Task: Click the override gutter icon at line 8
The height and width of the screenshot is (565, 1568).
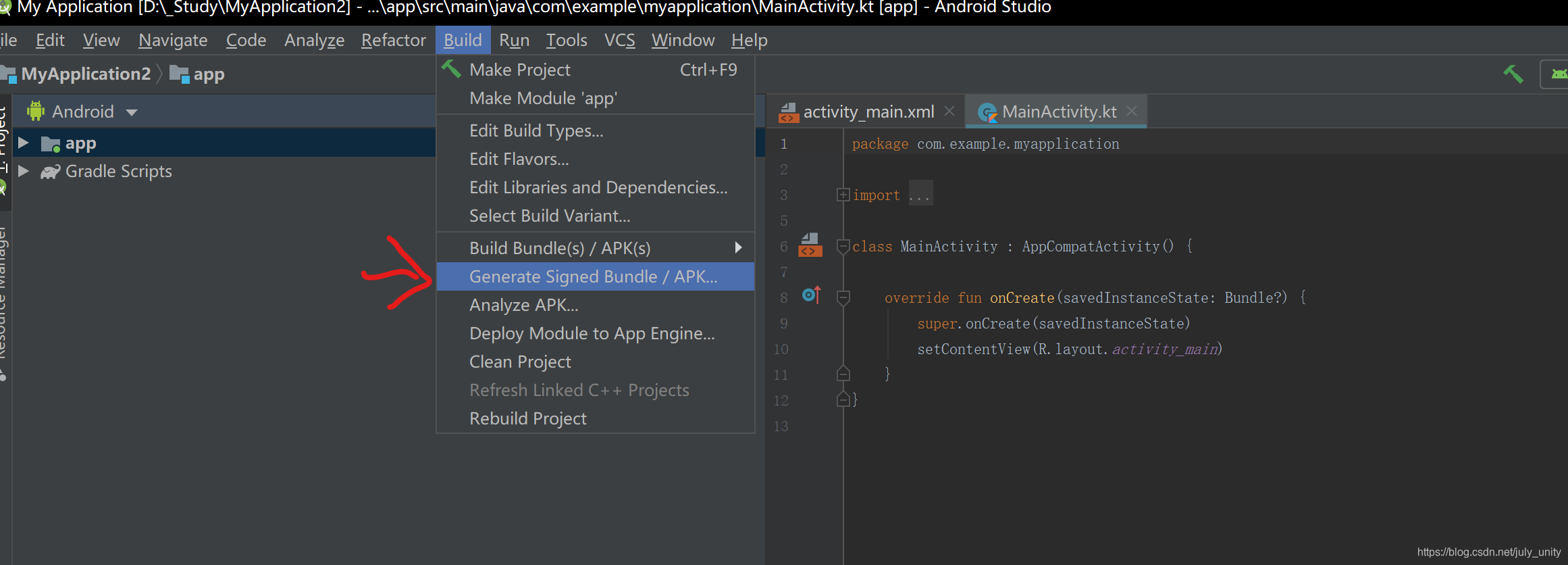Action: tap(811, 295)
